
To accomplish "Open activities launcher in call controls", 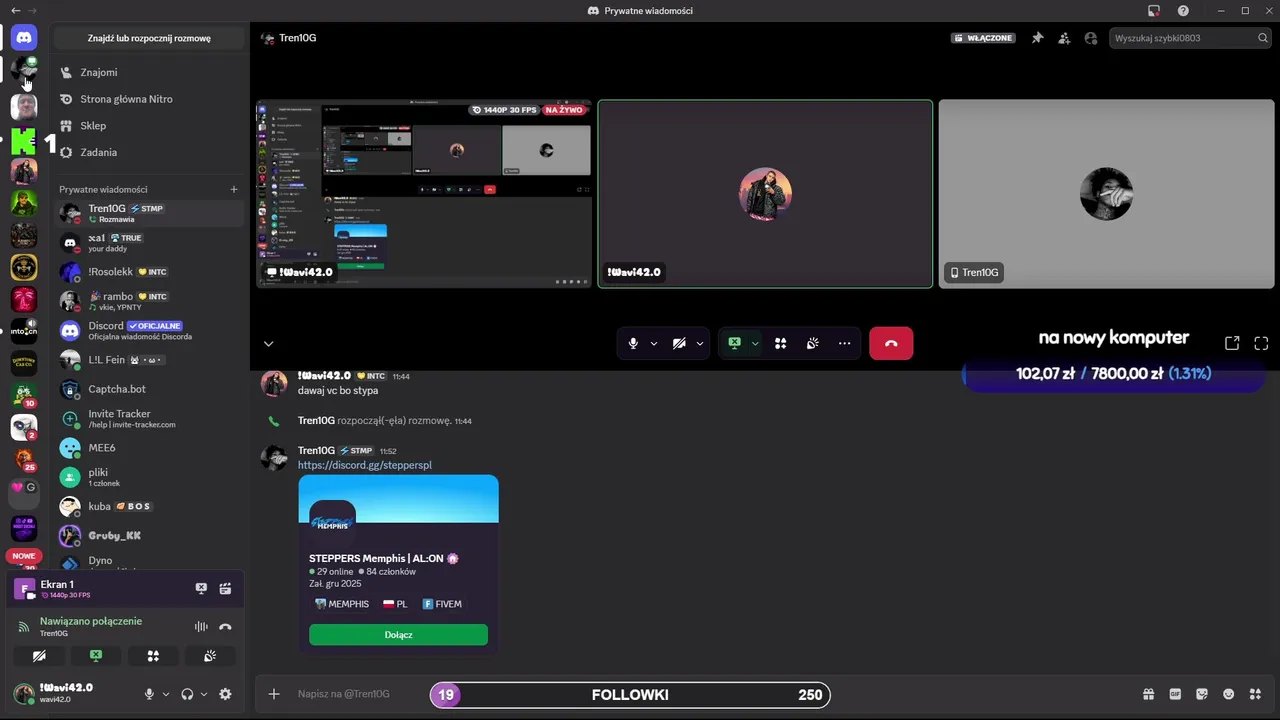I will [781, 343].
